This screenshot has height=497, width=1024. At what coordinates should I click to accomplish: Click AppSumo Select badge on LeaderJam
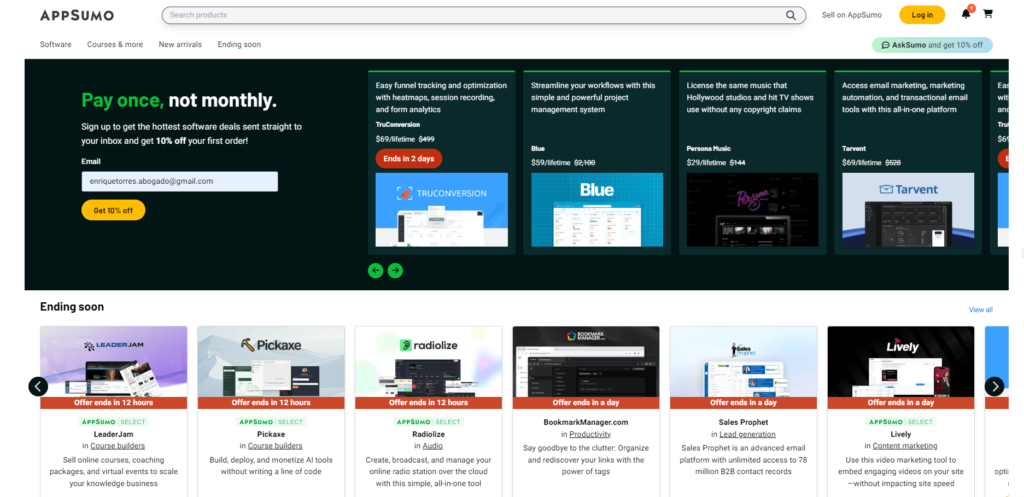[x=114, y=422]
